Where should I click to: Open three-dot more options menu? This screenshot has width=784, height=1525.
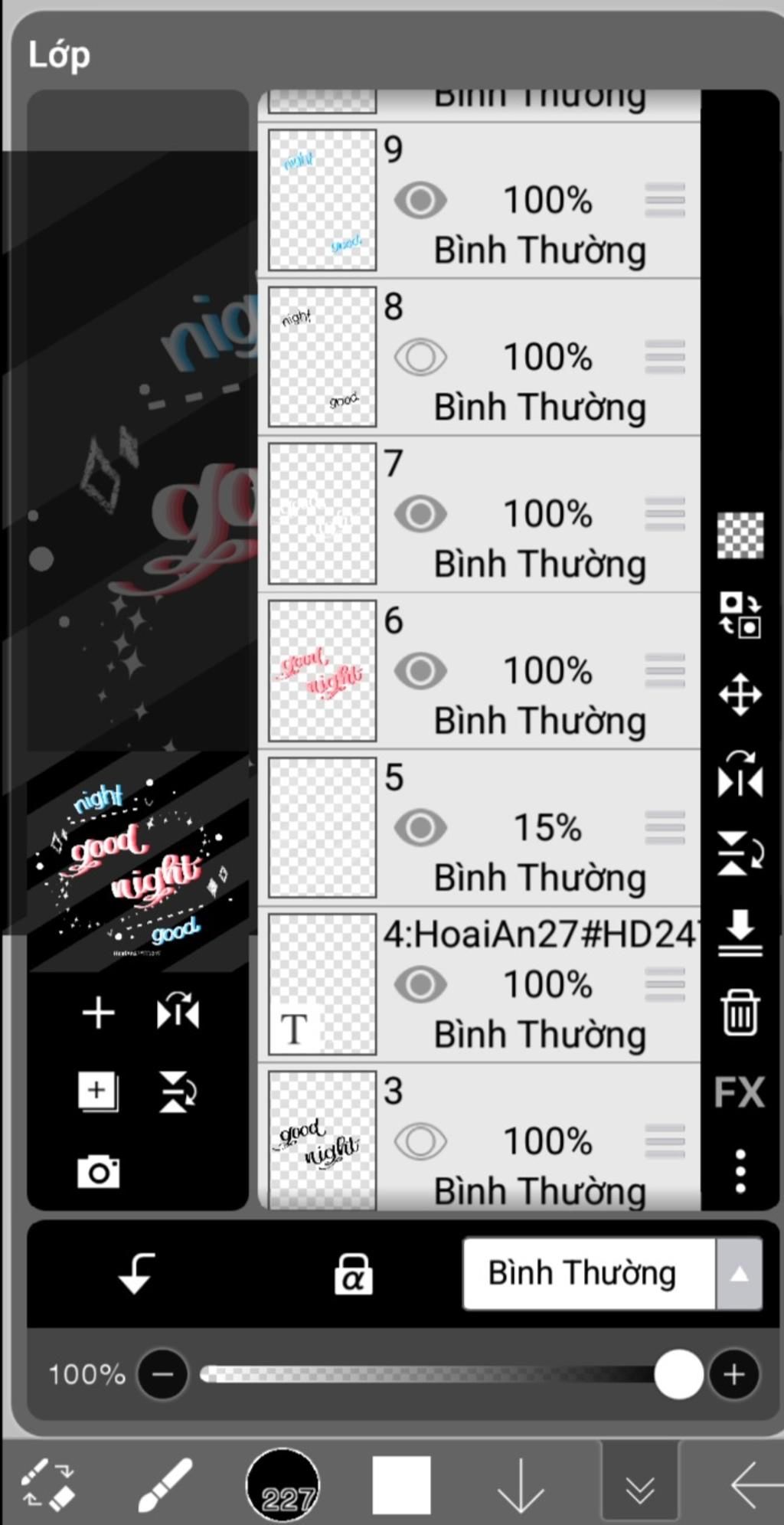coord(740,1170)
